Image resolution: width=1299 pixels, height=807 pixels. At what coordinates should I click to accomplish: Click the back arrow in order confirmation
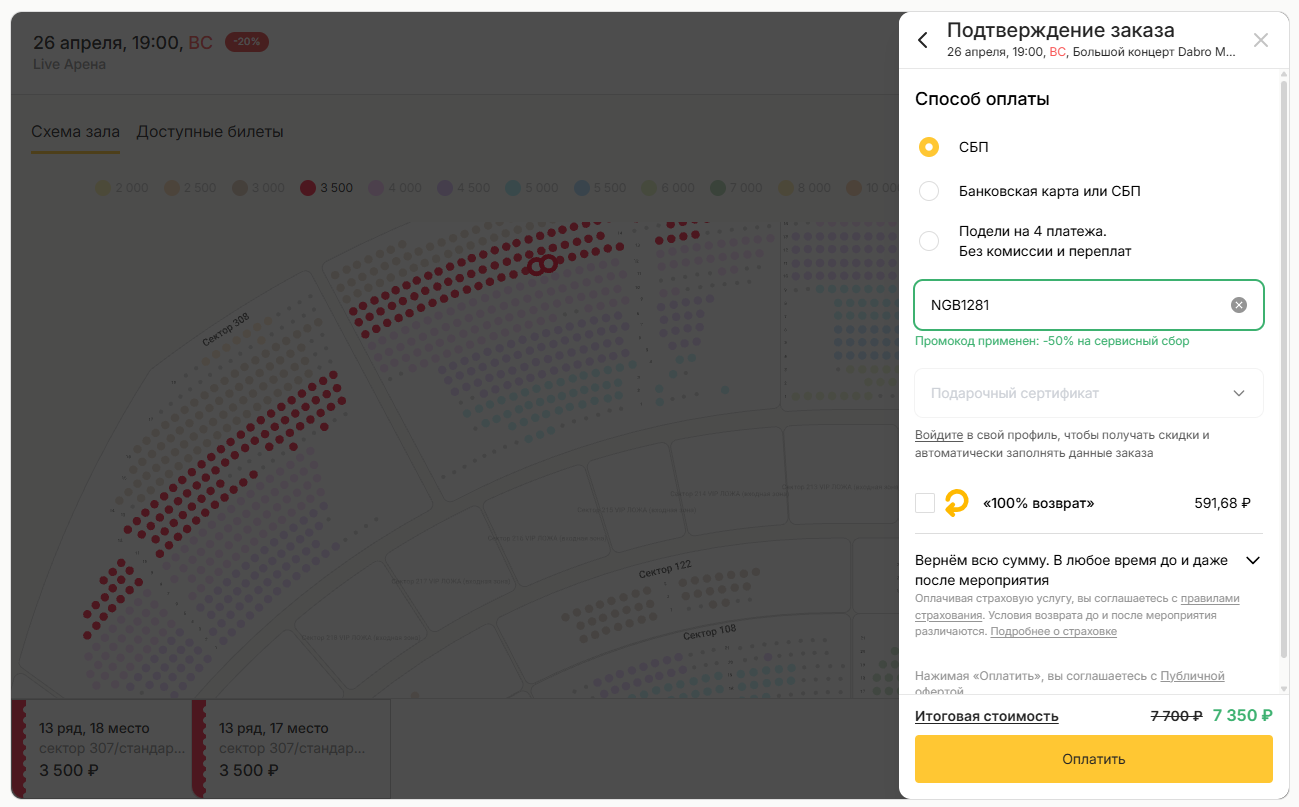click(923, 40)
